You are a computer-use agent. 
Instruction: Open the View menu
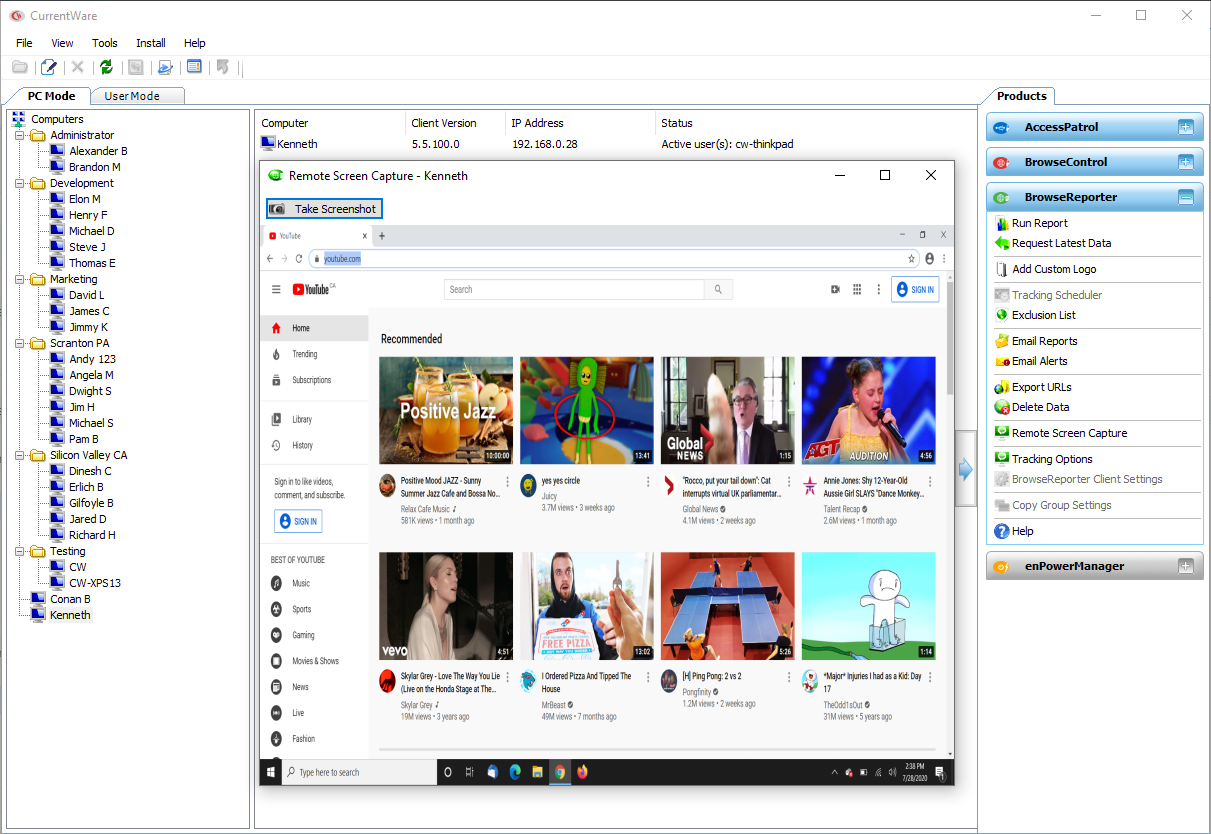tap(62, 43)
